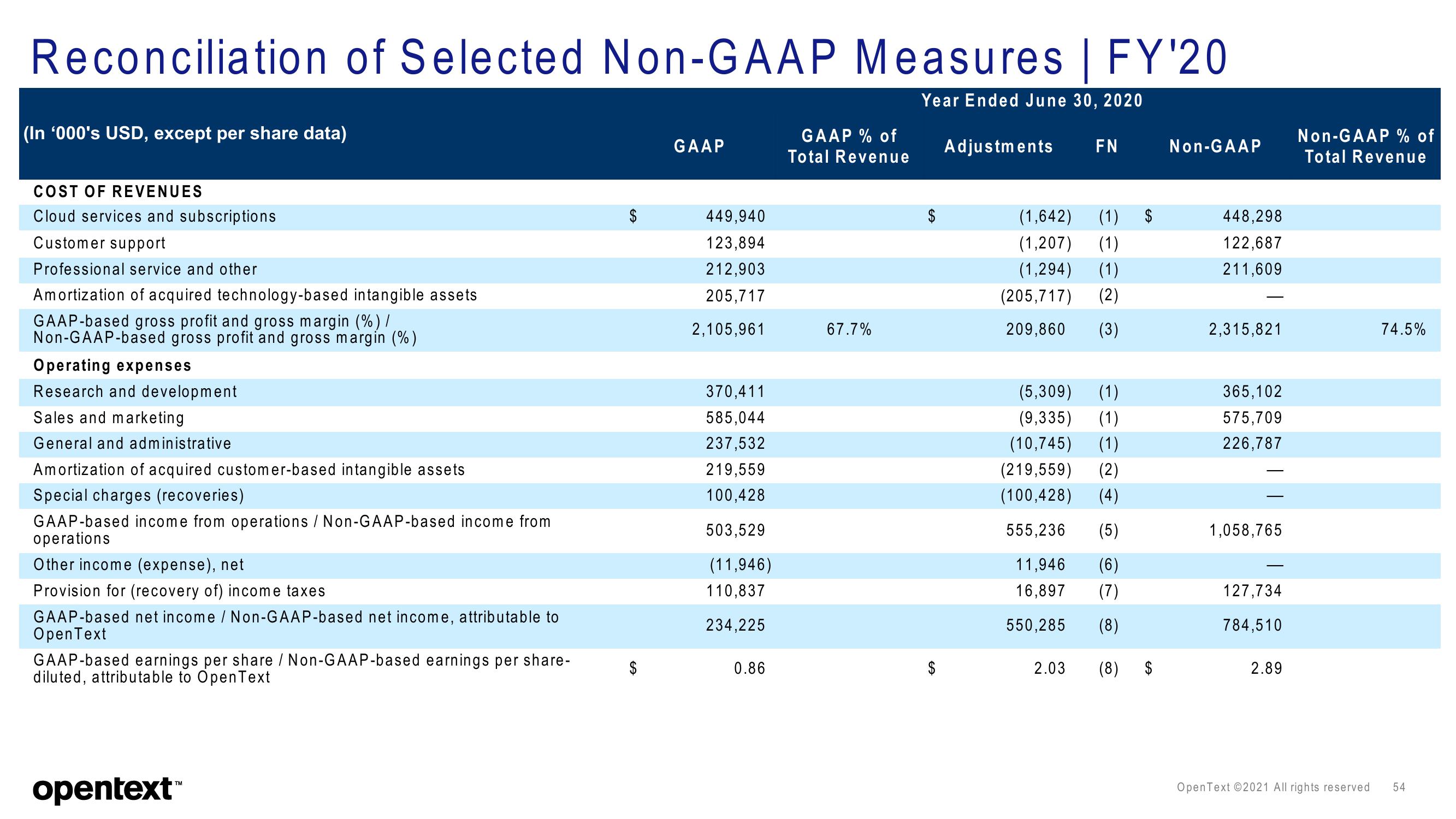Viewport: 1456px width, 819px height.
Task: Click the Non-GAAP value 365,102
Action: click(x=1252, y=391)
